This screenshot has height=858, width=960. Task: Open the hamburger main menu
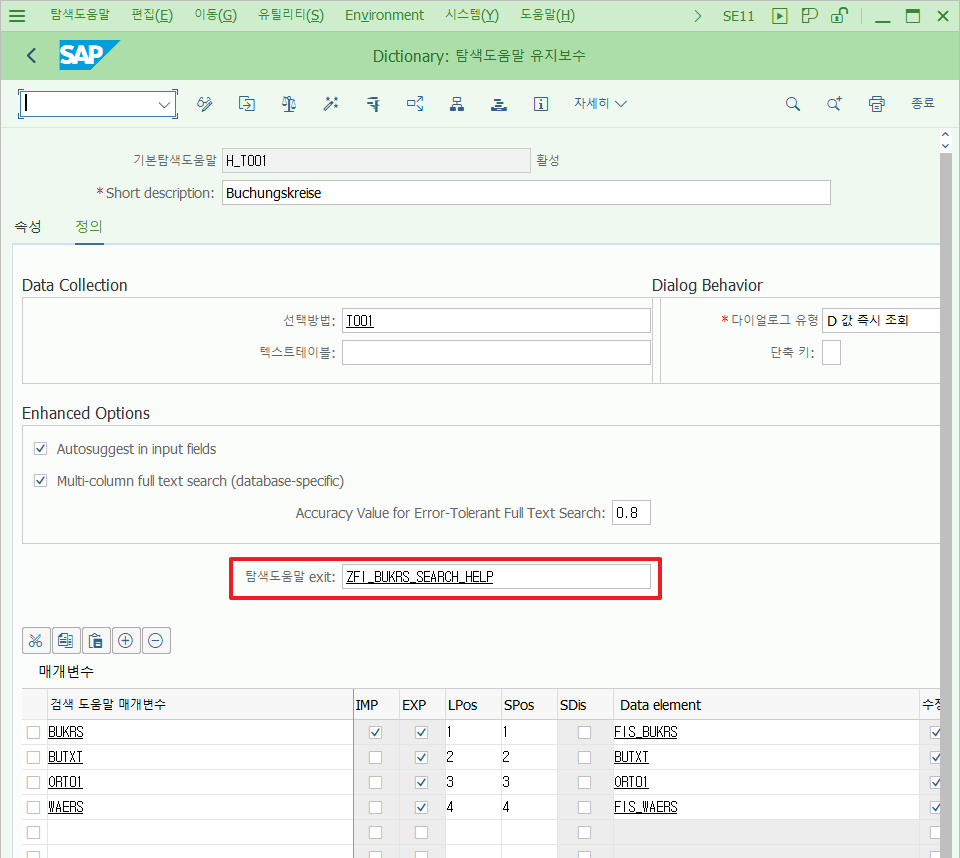click(17, 15)
